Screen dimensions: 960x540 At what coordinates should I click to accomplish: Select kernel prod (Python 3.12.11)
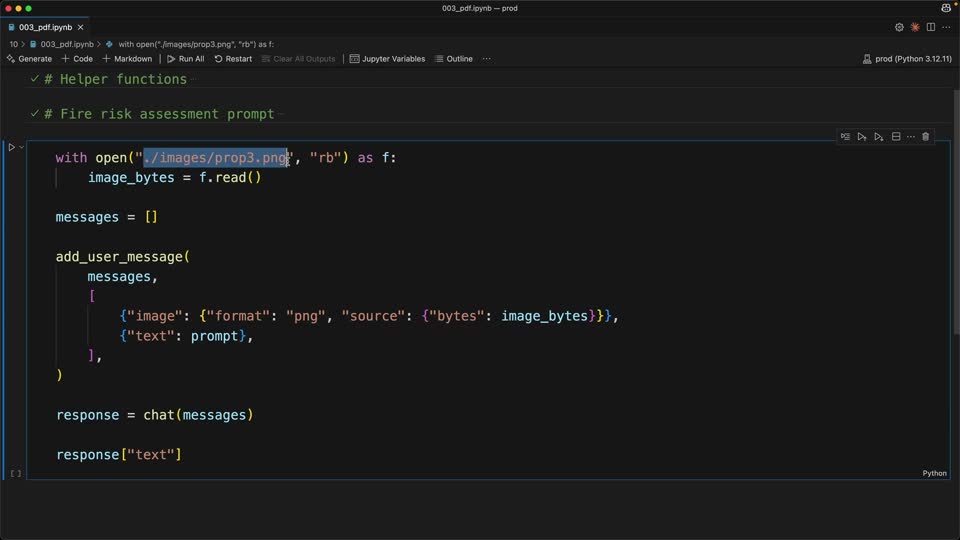point(907,59)
